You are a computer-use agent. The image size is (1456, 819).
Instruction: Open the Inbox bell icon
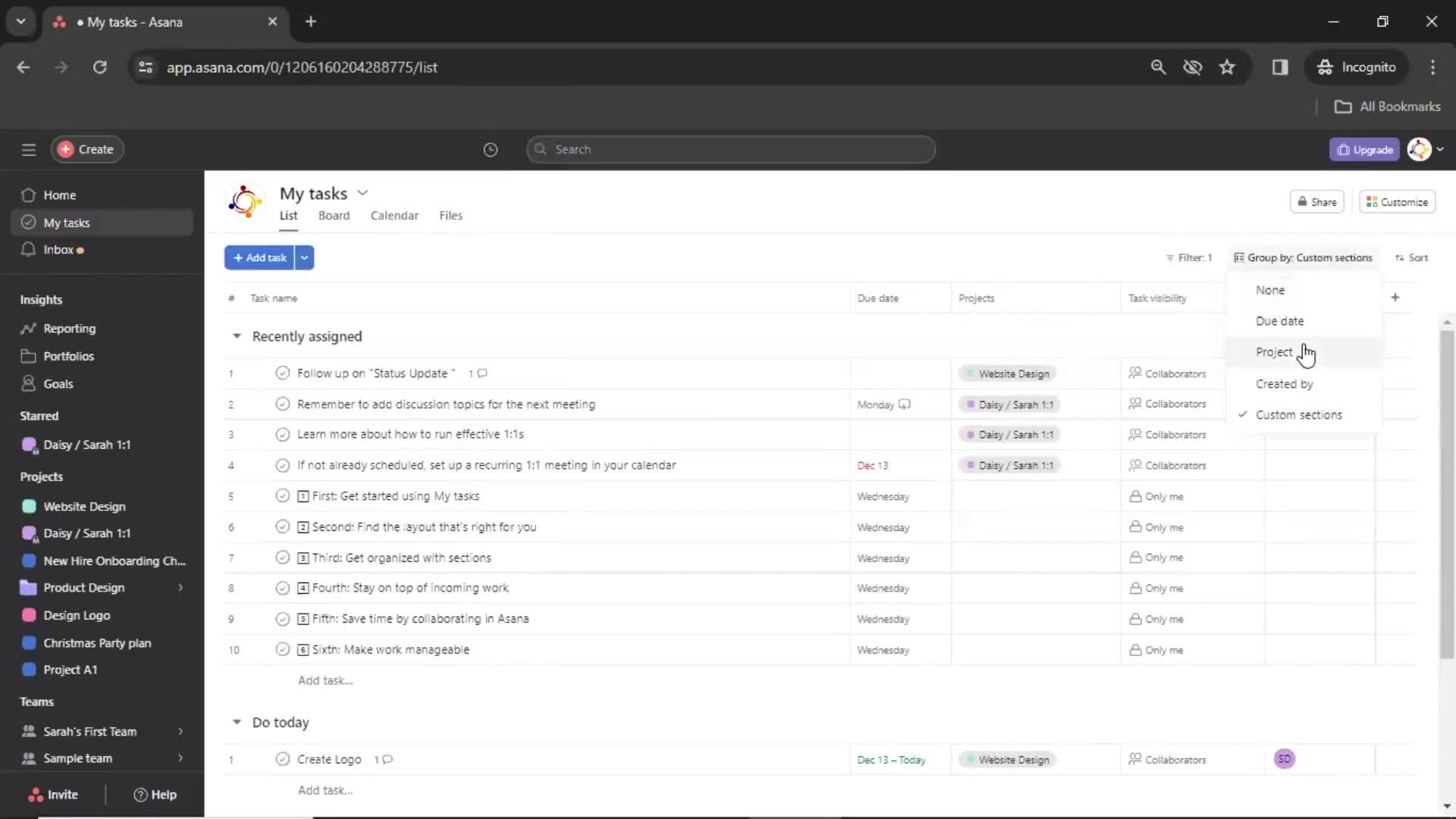tap(29, 249)
